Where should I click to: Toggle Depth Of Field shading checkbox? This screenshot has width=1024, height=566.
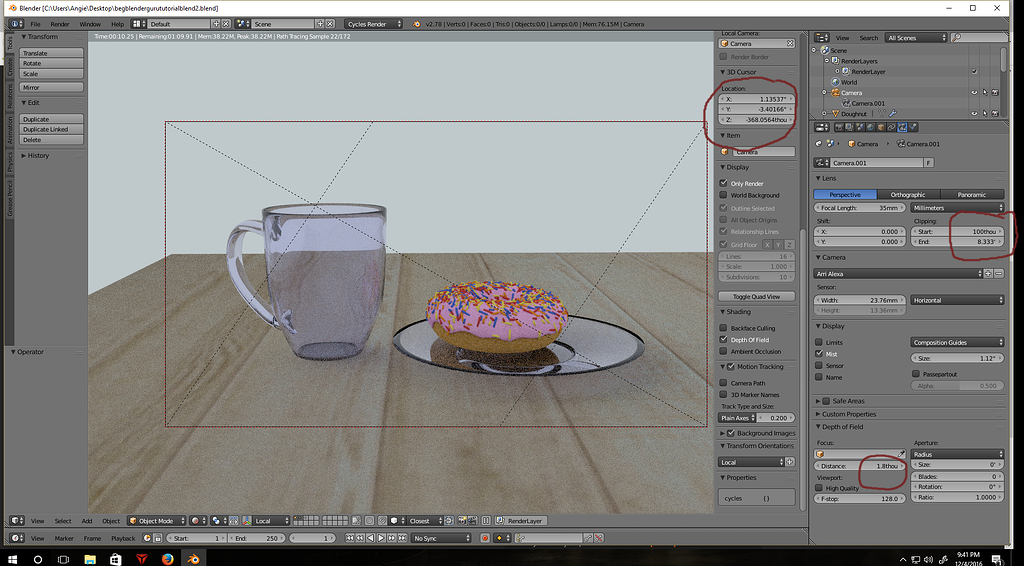[724, 339]
